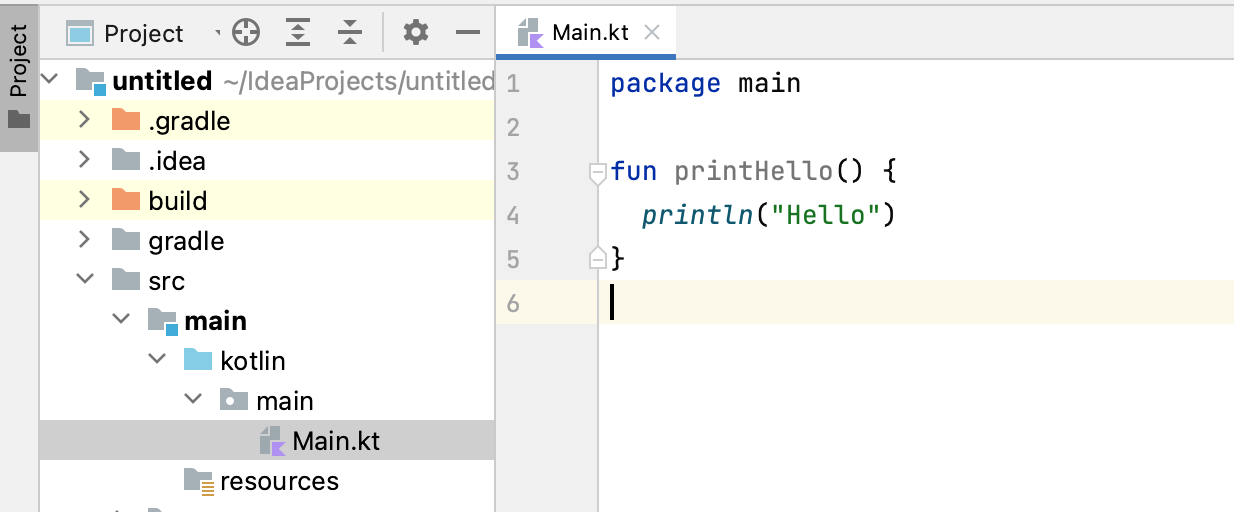Click the 'package' keyword in line 1
This screenshot has height=512, width=1234.
tap(665, 84)
